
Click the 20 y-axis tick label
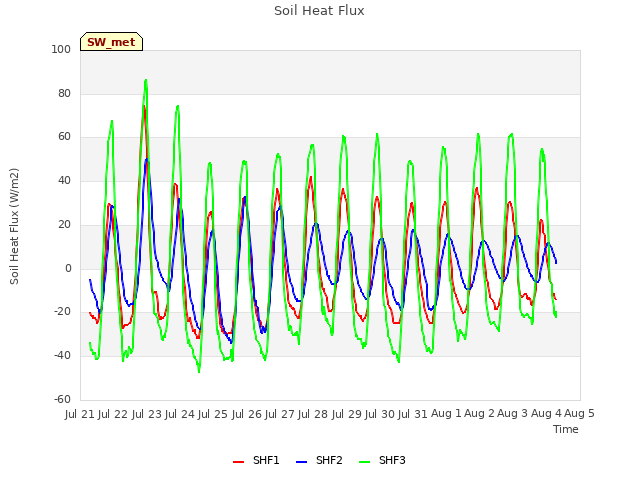64,224
